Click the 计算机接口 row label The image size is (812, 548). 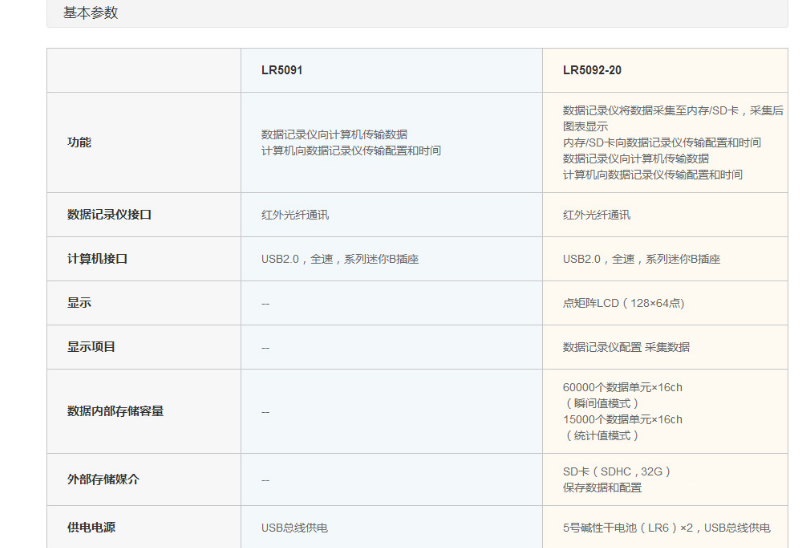pos(97,259)
